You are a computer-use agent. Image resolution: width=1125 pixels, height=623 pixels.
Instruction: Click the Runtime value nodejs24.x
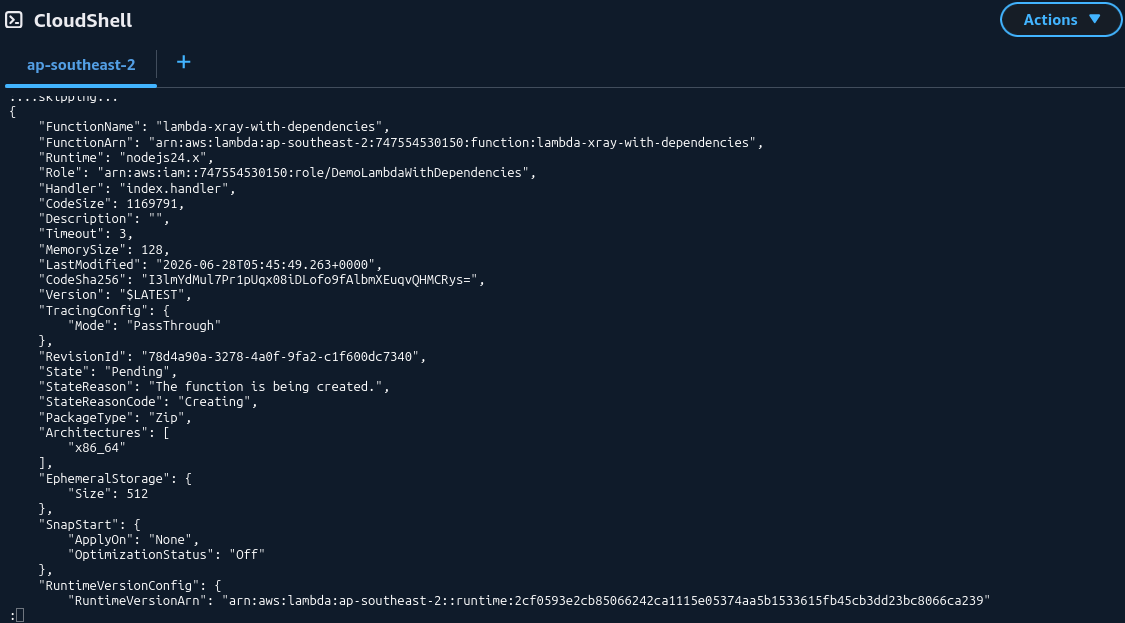[x=166, y=157]
